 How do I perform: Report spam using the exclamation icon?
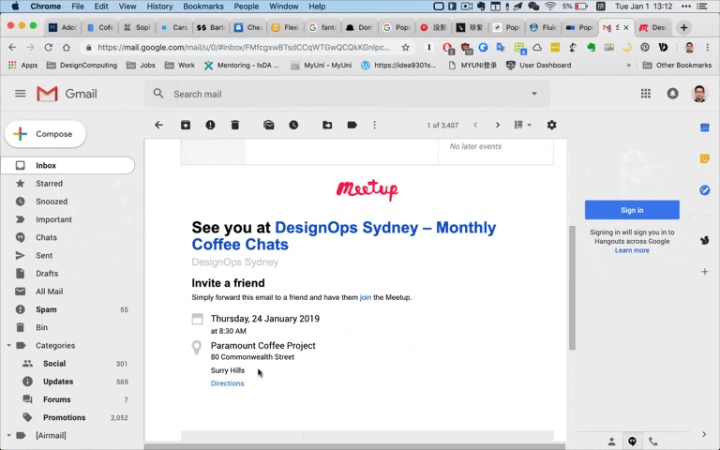(210, 125)
